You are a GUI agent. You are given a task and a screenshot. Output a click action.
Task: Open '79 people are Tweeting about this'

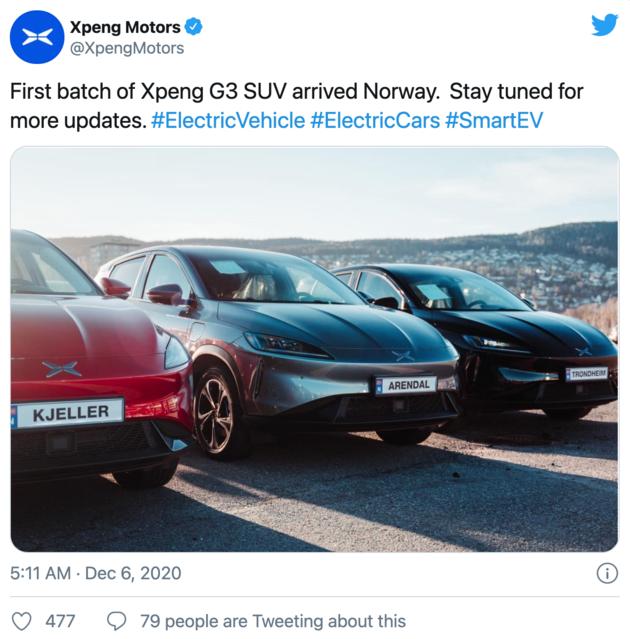(x=273, y=621)
